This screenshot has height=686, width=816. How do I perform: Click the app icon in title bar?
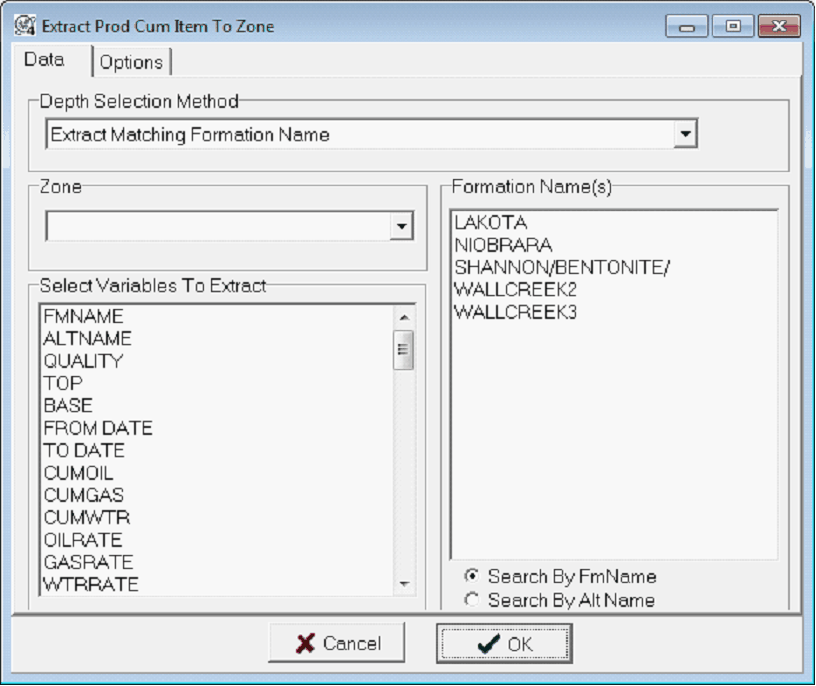click(x=25, y=26)
